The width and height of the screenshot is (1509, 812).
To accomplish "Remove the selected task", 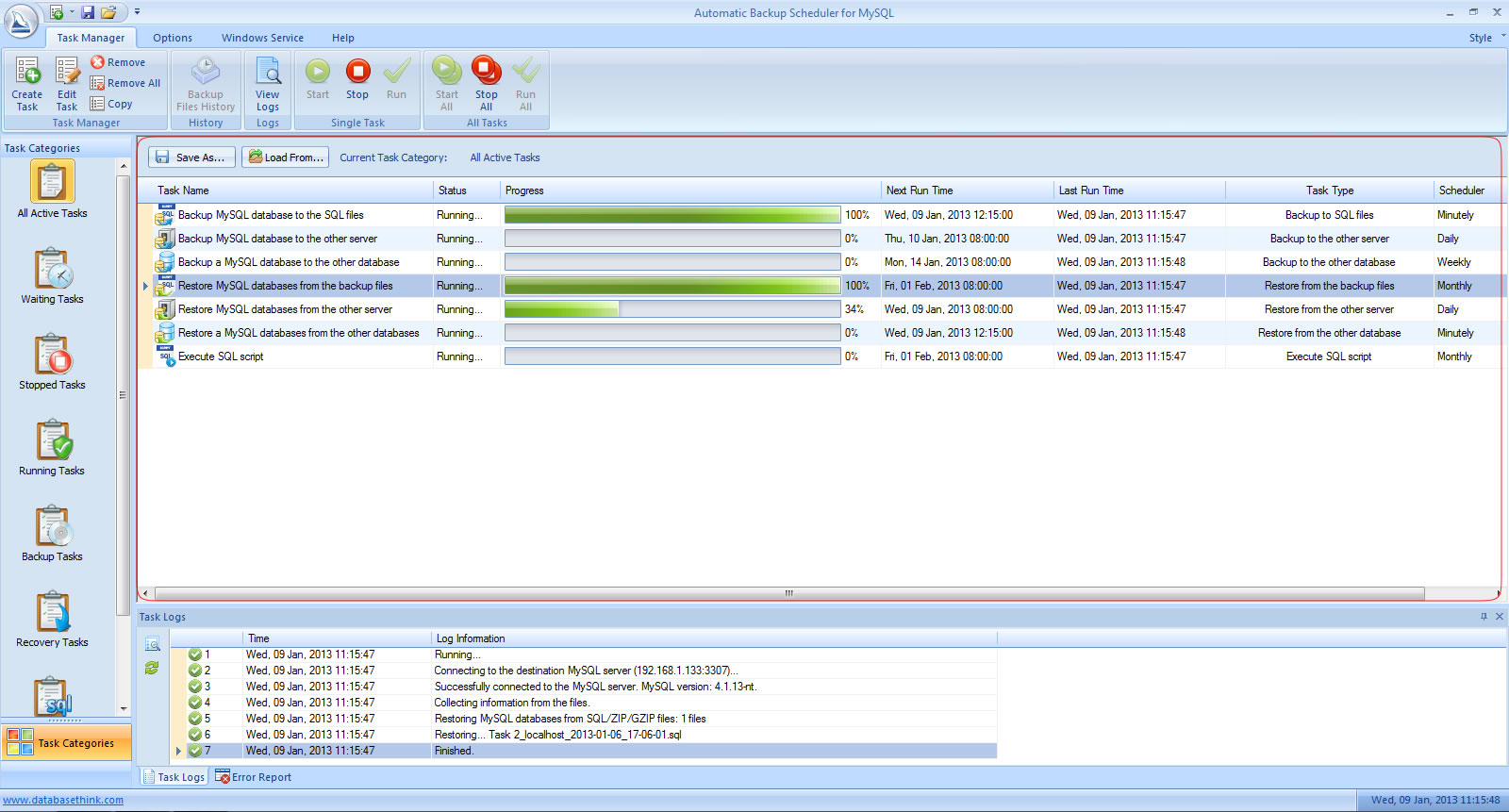I will tap(118, 62).
